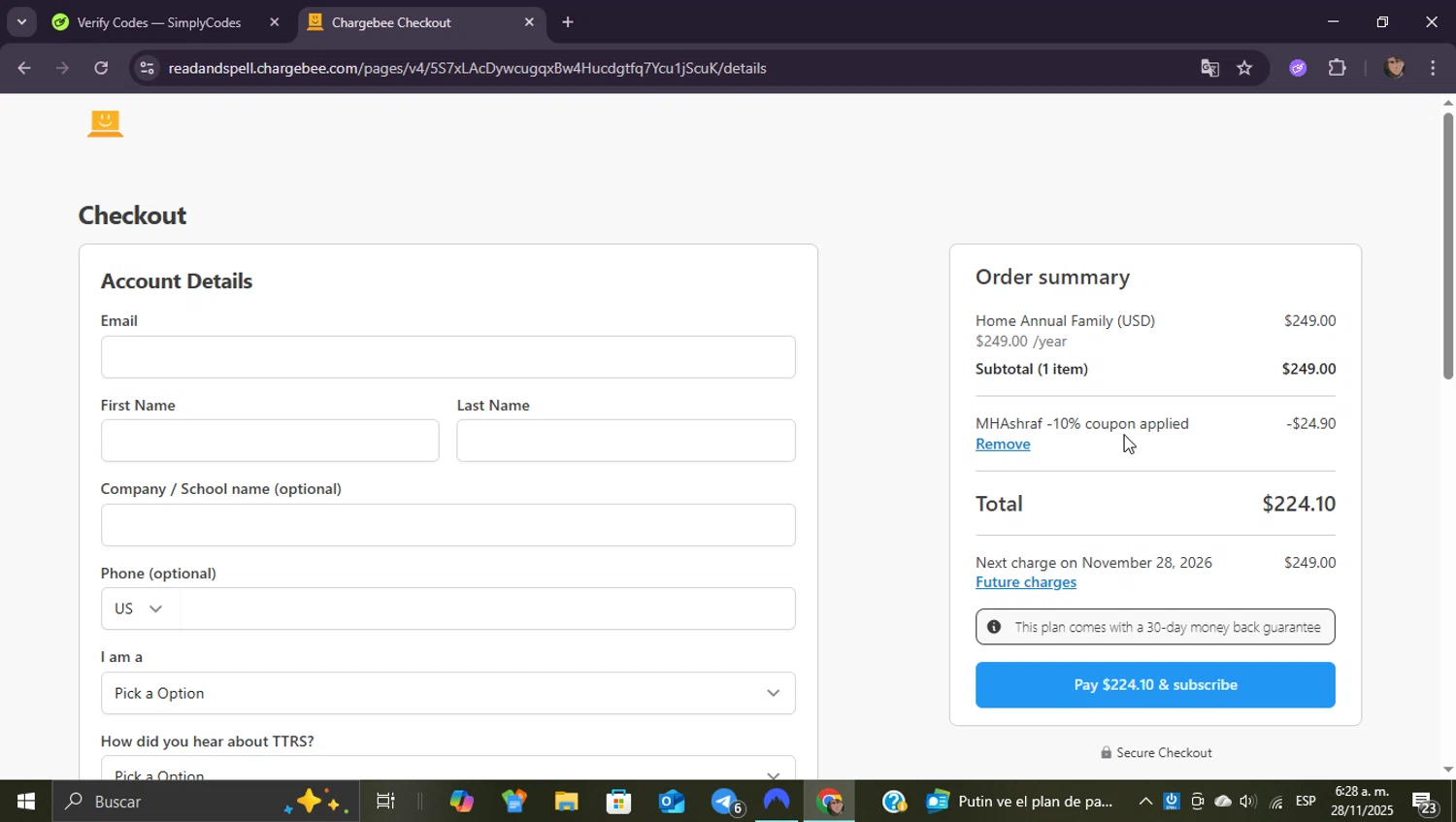Click the page vertical scrollbar thumb
Viewport: 1456px width, 822px height.
tap(1448, 247)
